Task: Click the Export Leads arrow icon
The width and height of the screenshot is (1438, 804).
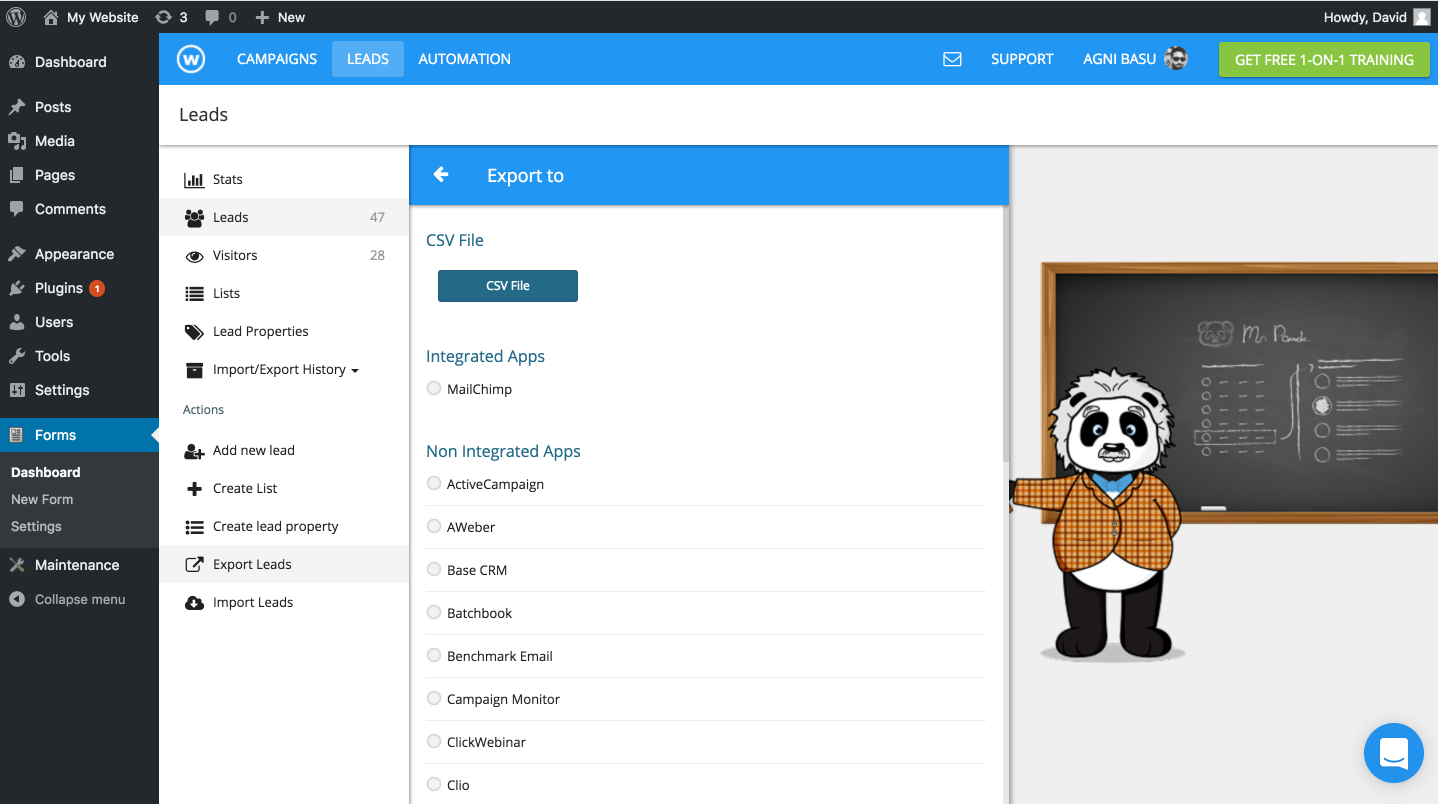Action: coord(195,565)
